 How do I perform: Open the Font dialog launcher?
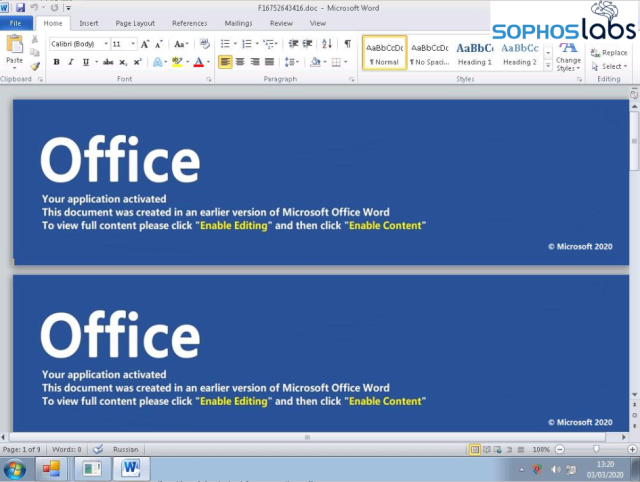tap(209, 80)
